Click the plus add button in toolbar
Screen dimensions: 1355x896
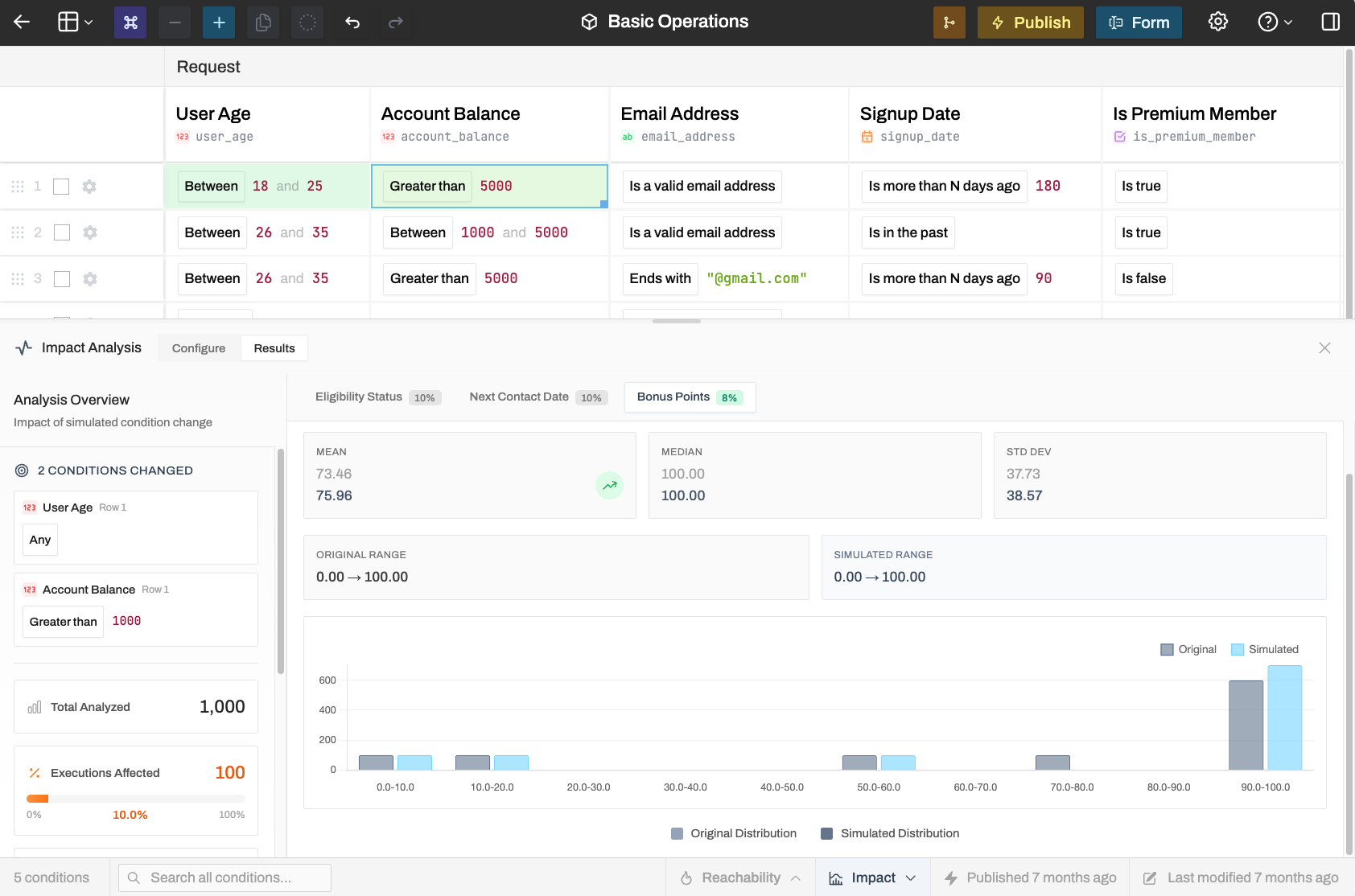coord(219,23)
